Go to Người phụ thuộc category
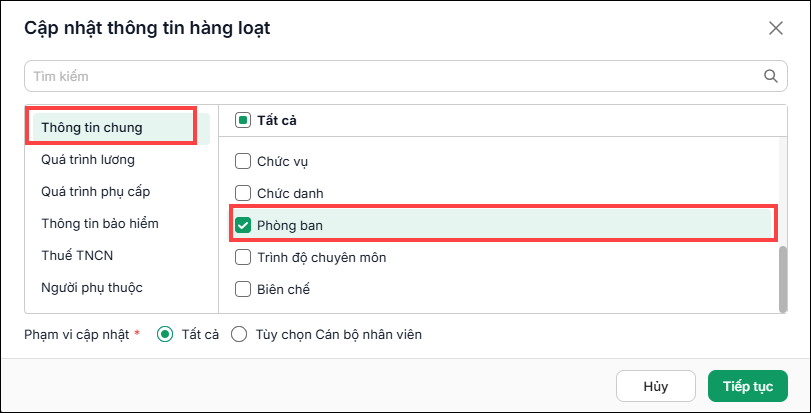 click(x=92, y=287)
